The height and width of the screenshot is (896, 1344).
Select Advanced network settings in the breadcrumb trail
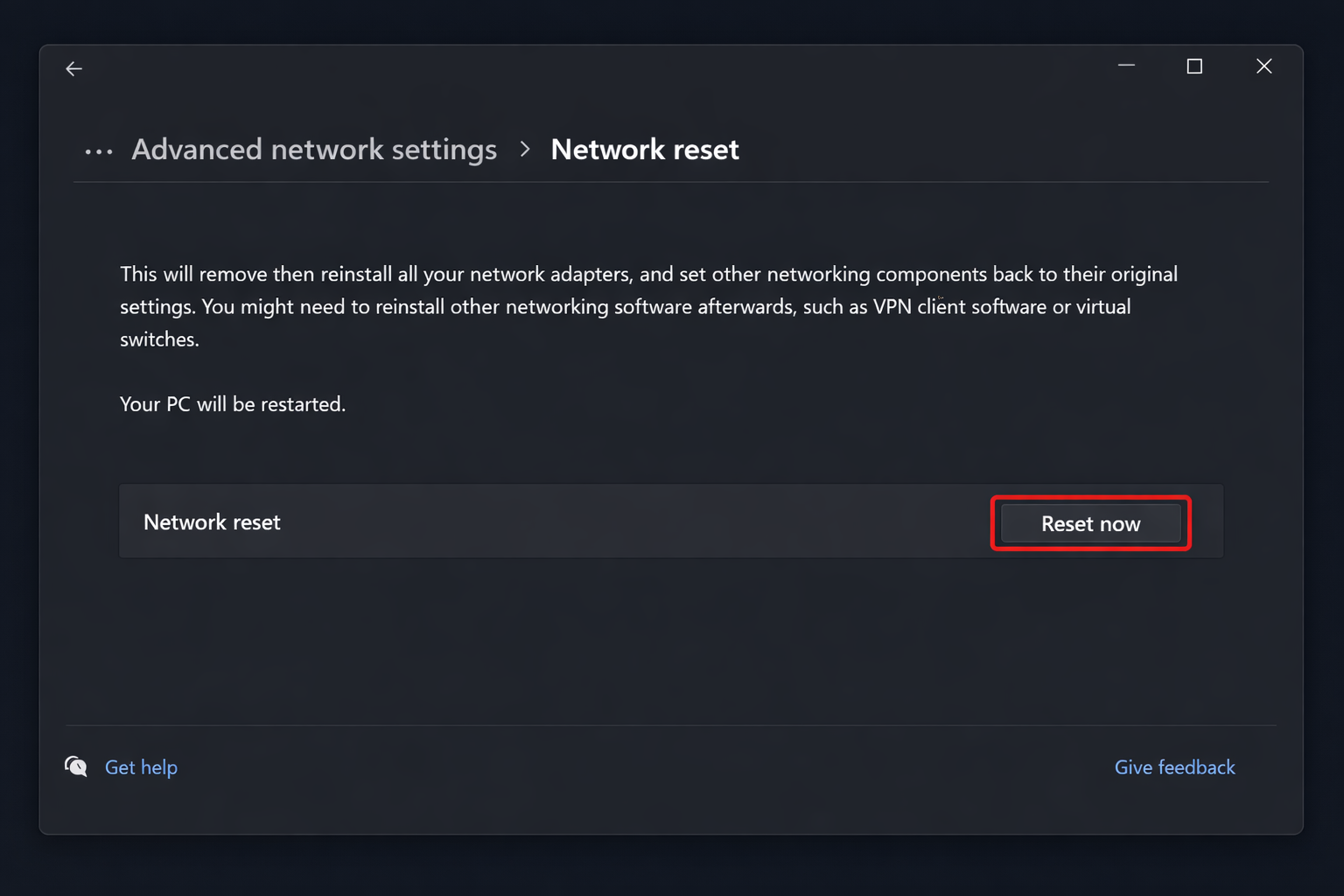[313, 150]
